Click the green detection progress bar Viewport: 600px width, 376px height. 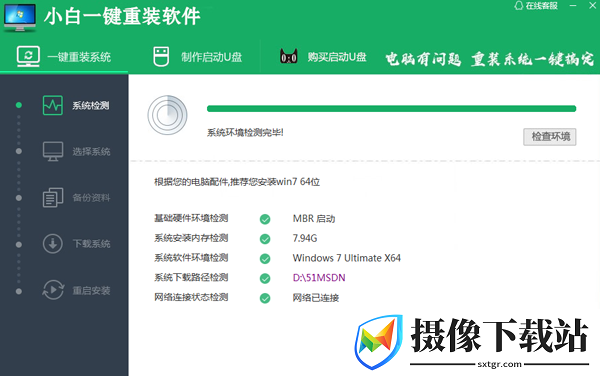[x=391, y=109]
